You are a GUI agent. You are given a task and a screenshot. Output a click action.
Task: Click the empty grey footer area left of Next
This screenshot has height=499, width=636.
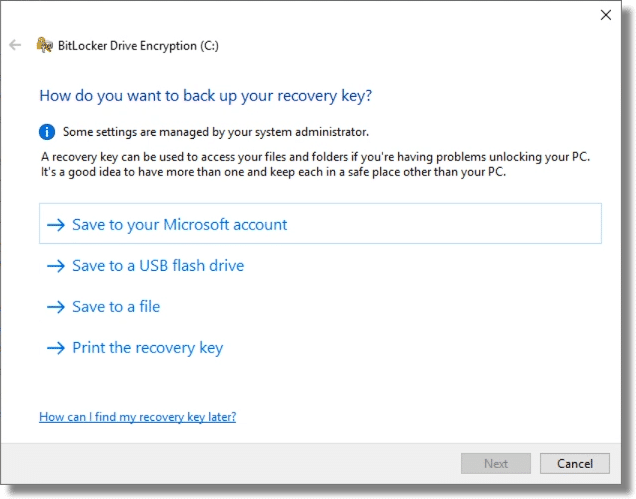[230, 463]
